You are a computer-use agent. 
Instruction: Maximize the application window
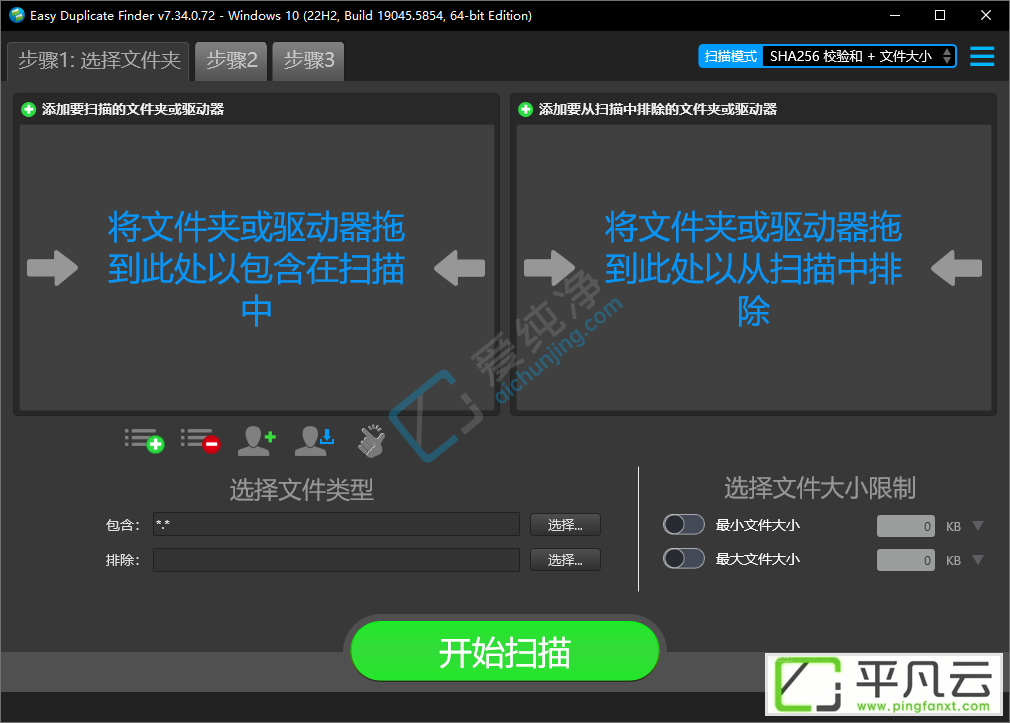tap(940, 15)
